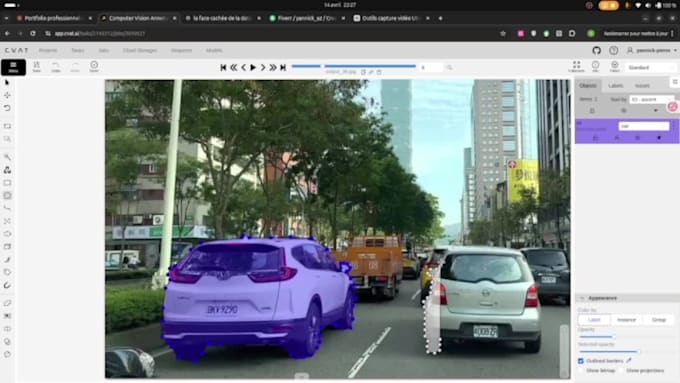Open the user account dropdown
The width and height of the screenshot is (680, 383).
(652, 51)
